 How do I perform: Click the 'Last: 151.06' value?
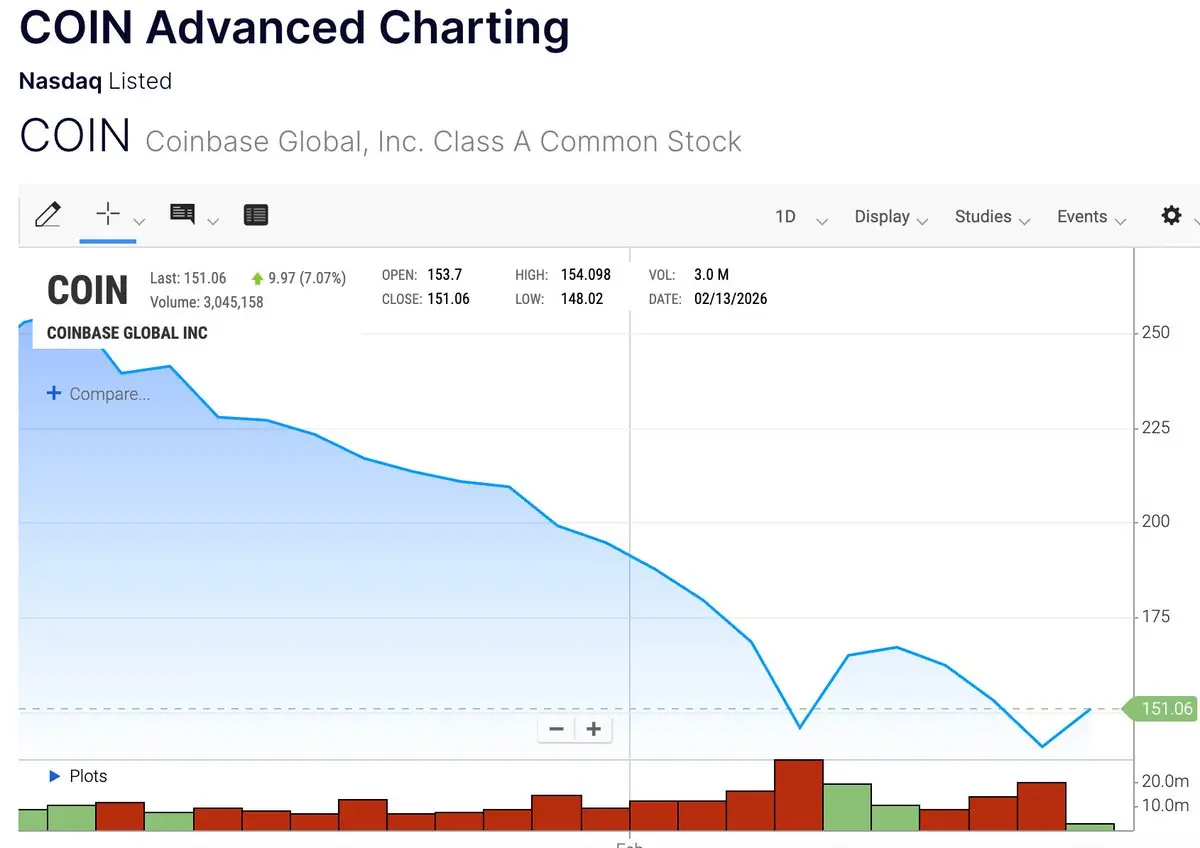pos(188,279)
